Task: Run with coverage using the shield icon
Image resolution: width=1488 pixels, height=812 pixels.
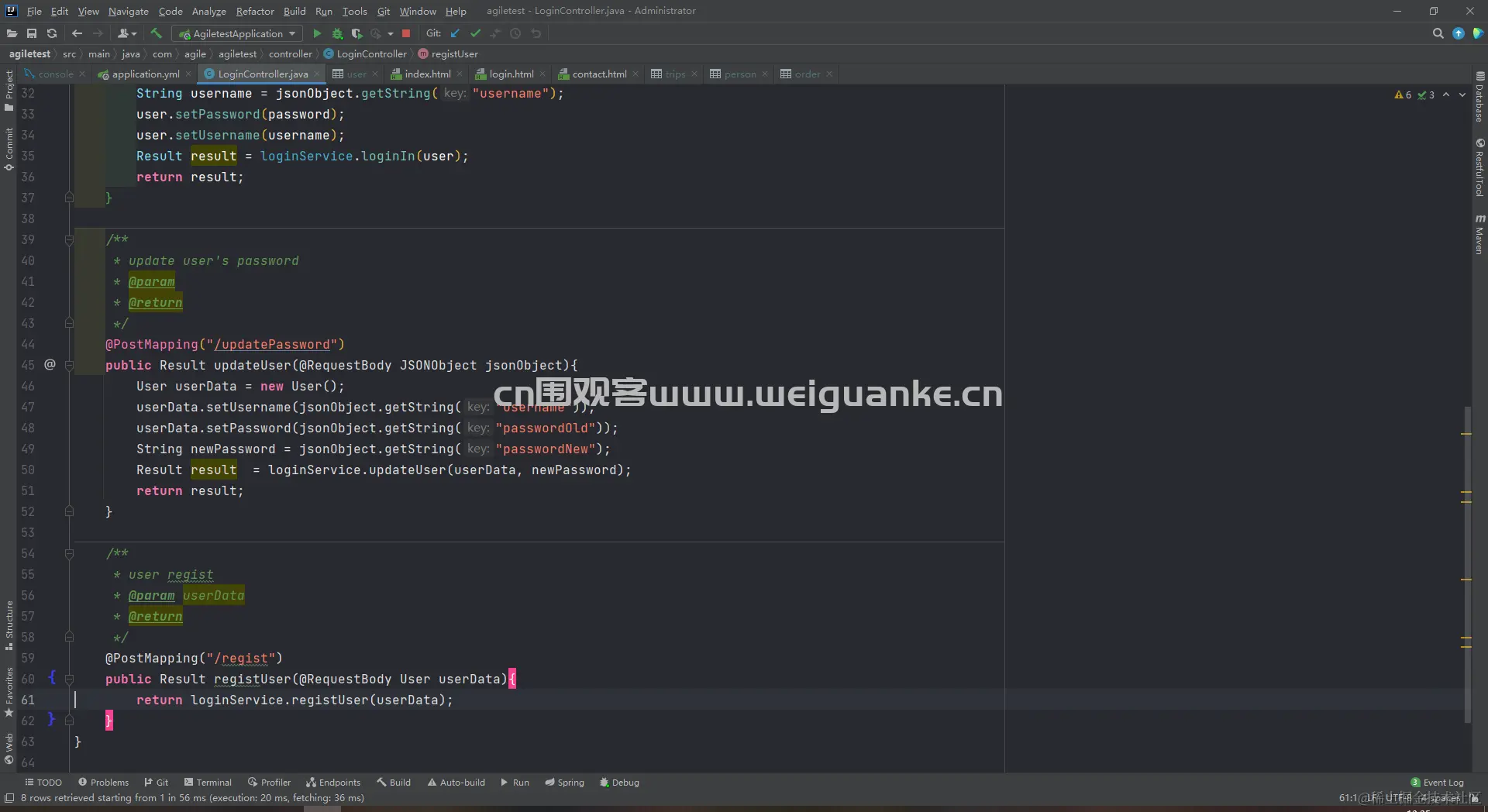Action: [x=356, y=33]
